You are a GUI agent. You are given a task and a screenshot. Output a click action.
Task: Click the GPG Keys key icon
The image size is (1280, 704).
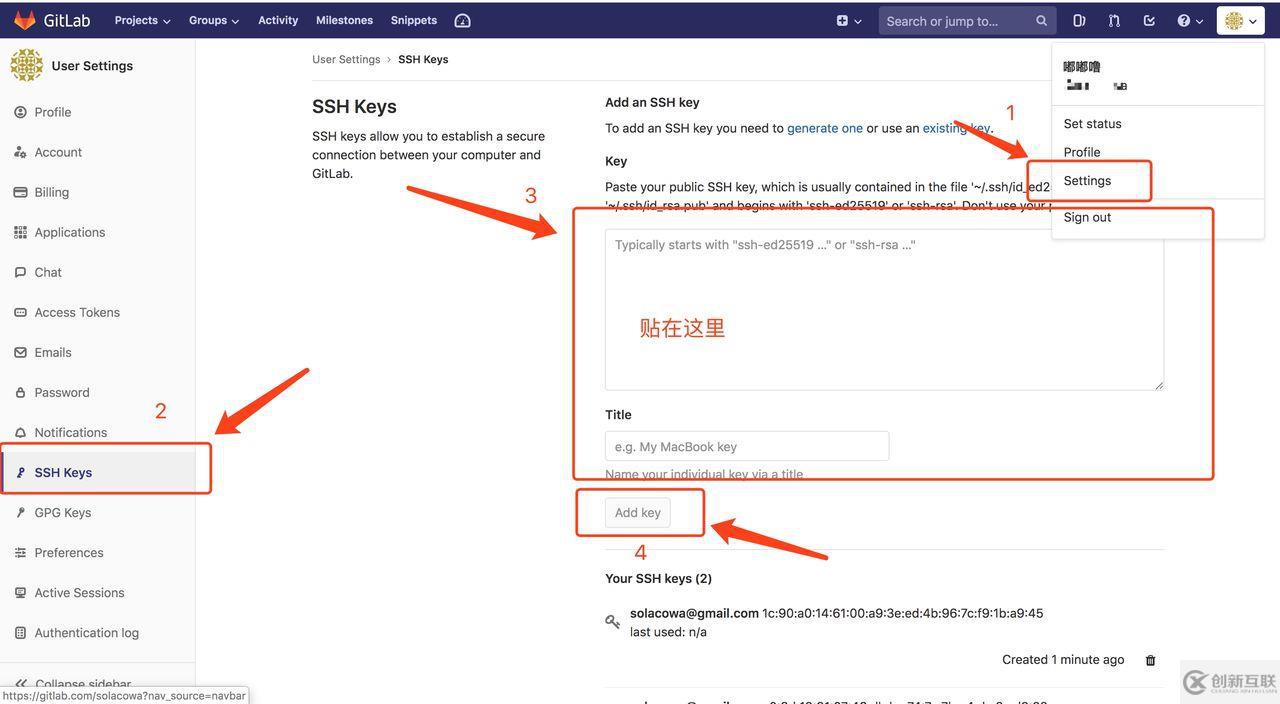(x=20, y=512)
